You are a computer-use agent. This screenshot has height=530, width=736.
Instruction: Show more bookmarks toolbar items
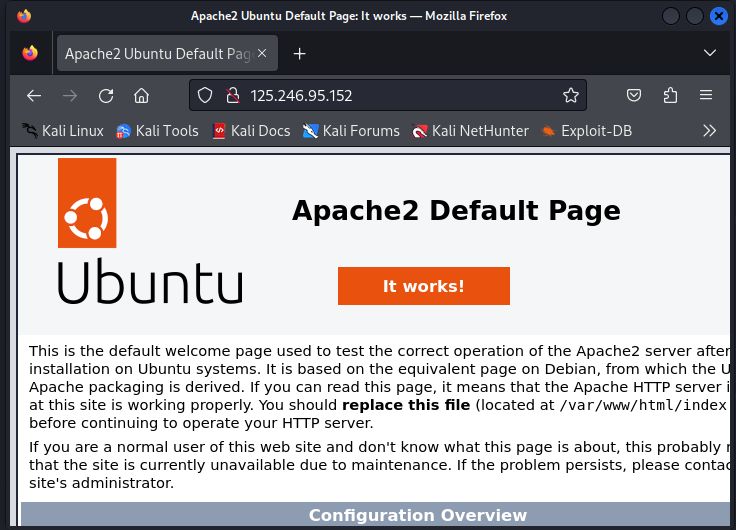709,131
